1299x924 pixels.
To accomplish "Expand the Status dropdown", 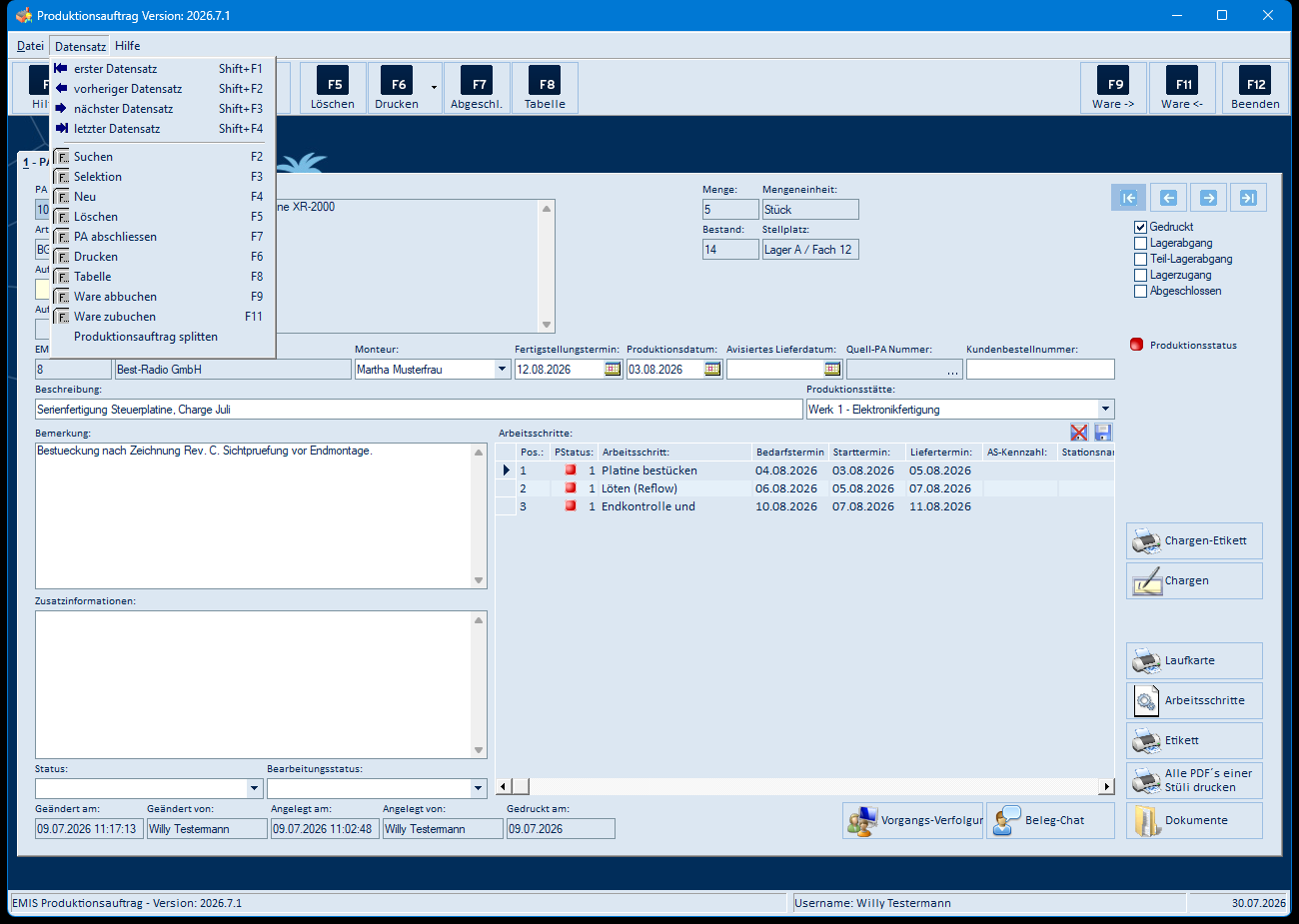I will 254,788.
